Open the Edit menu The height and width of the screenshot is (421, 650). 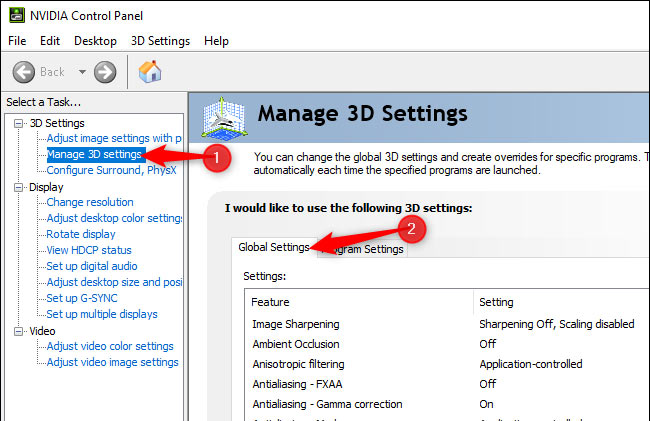tap(50, 41)
